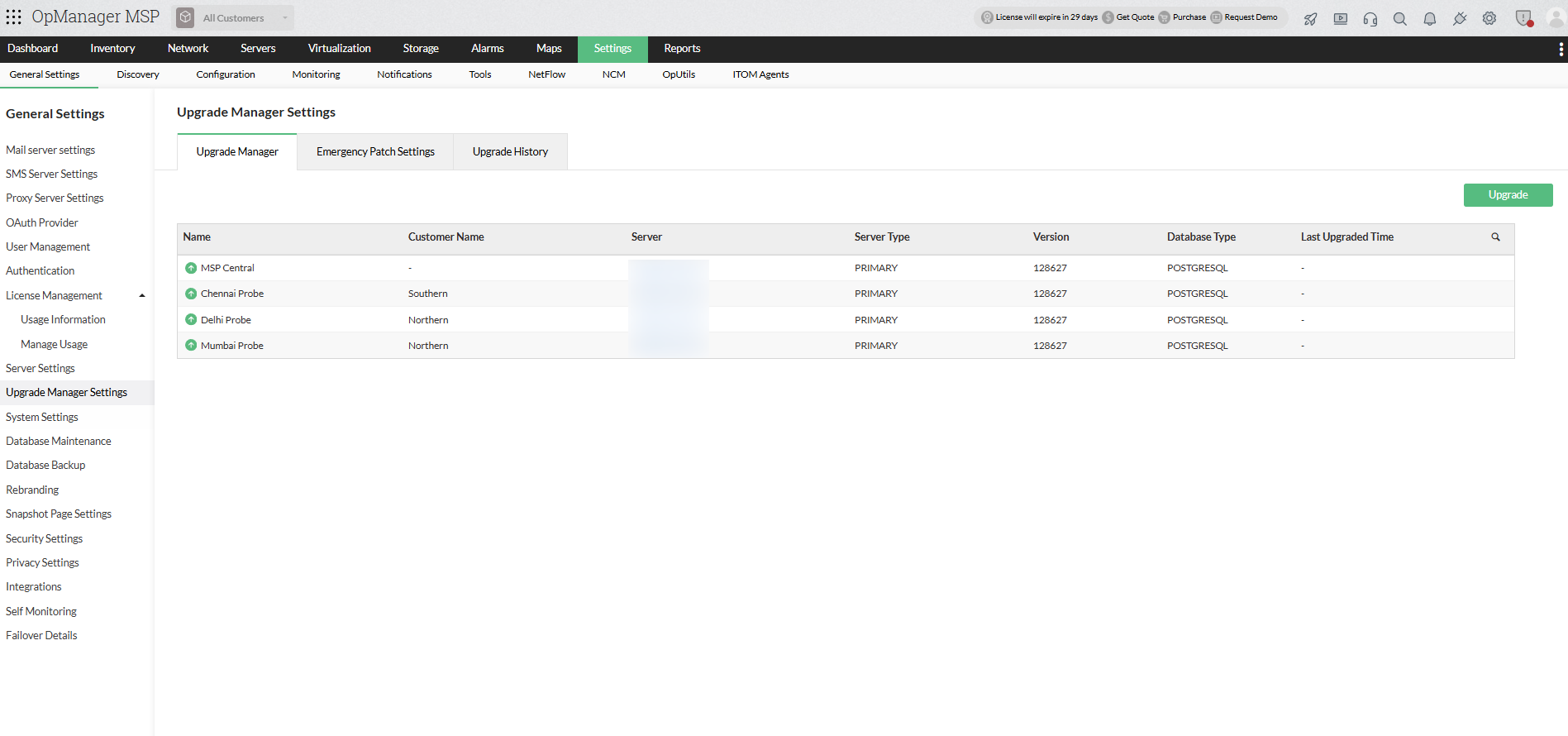The image size is (1568, 736).
Task: Open the Virtualization menu
Action: point(340,49)
